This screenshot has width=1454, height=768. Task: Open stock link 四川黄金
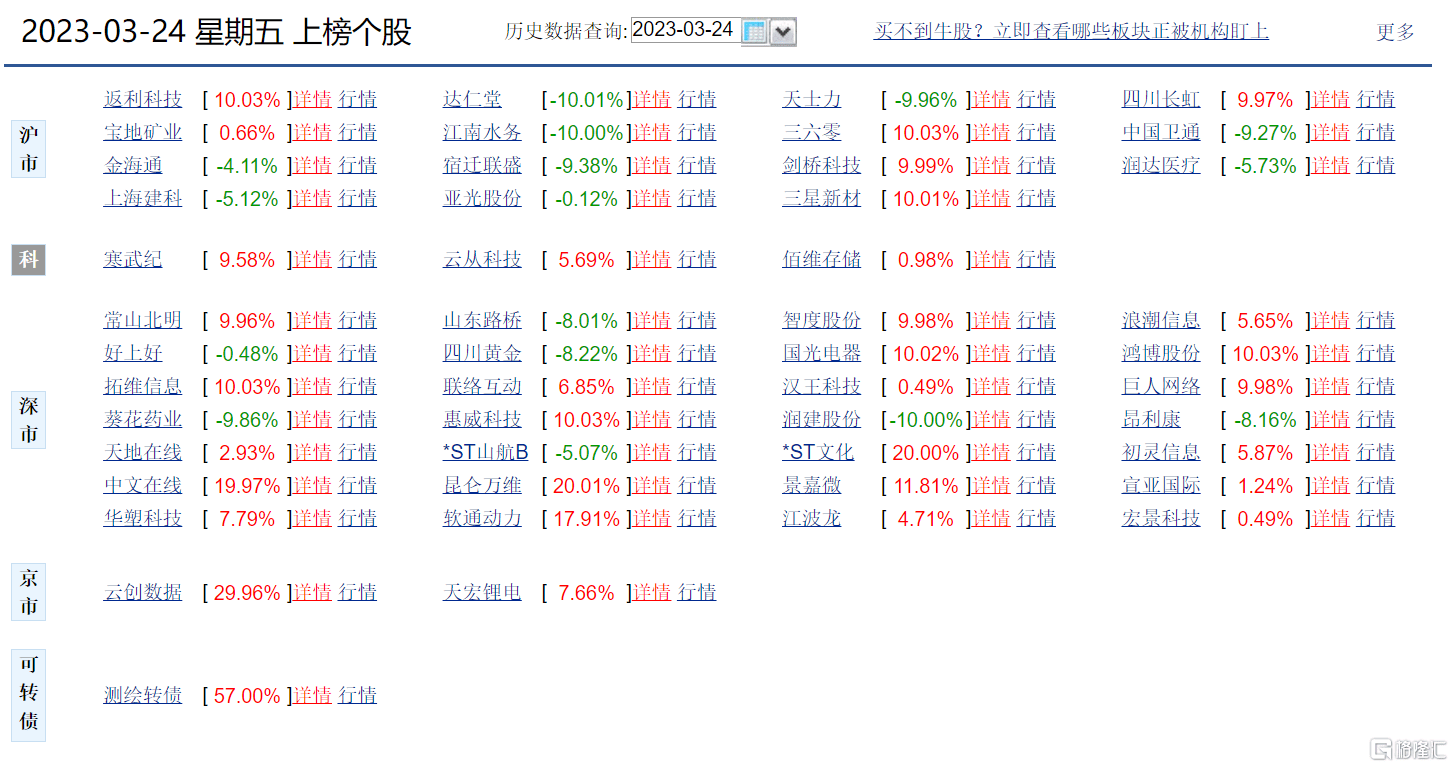point(482,354)
